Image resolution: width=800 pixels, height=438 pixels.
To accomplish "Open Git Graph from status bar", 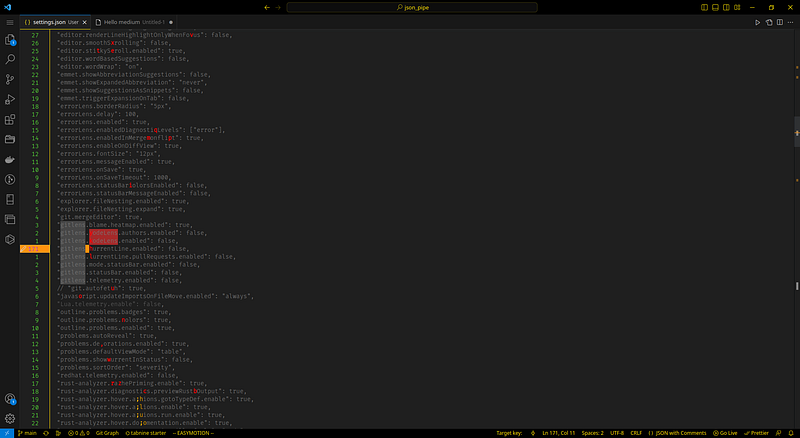I will click(x=107, y=433).
